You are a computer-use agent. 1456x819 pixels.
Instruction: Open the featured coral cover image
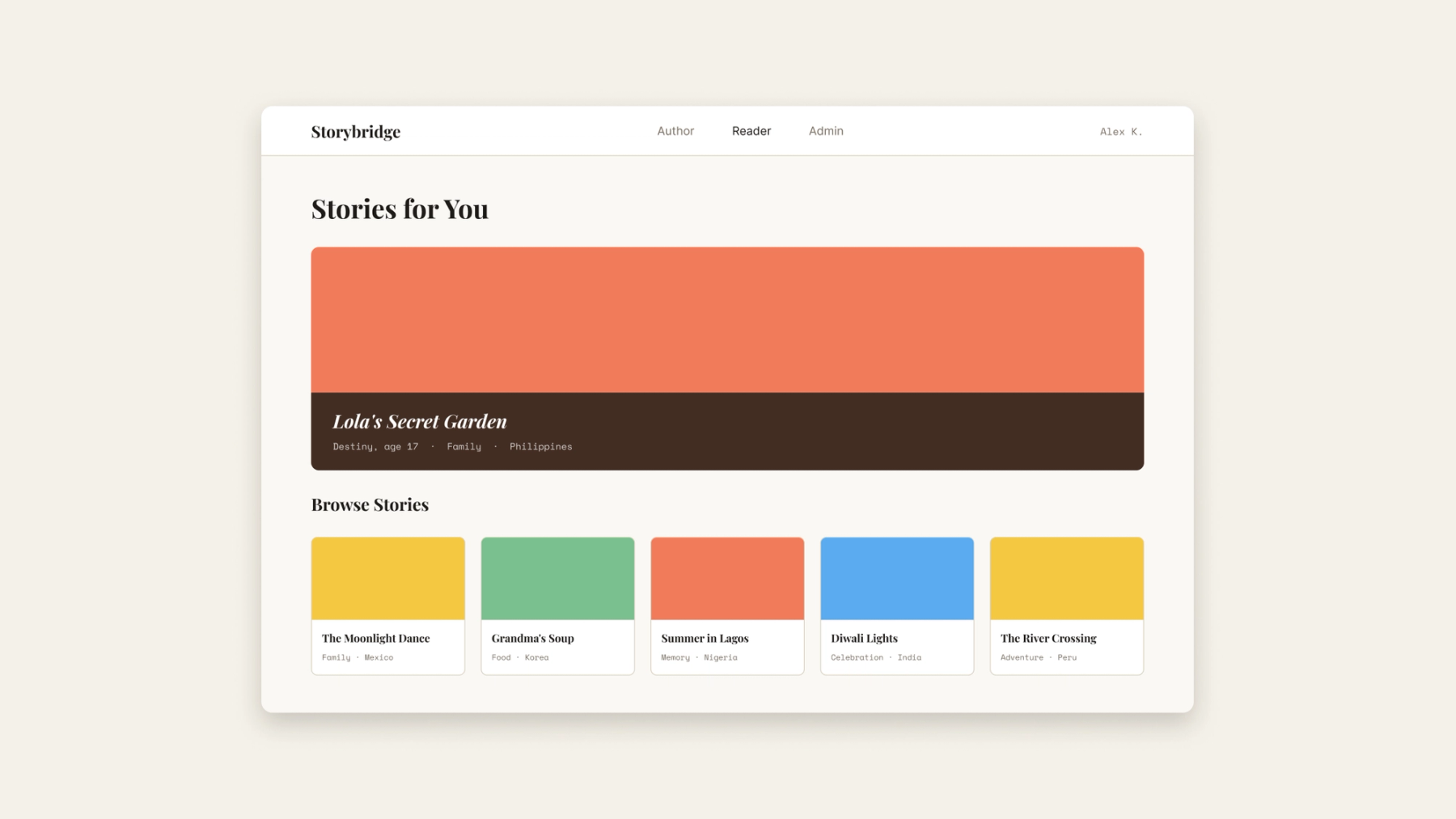pos(727,320)
